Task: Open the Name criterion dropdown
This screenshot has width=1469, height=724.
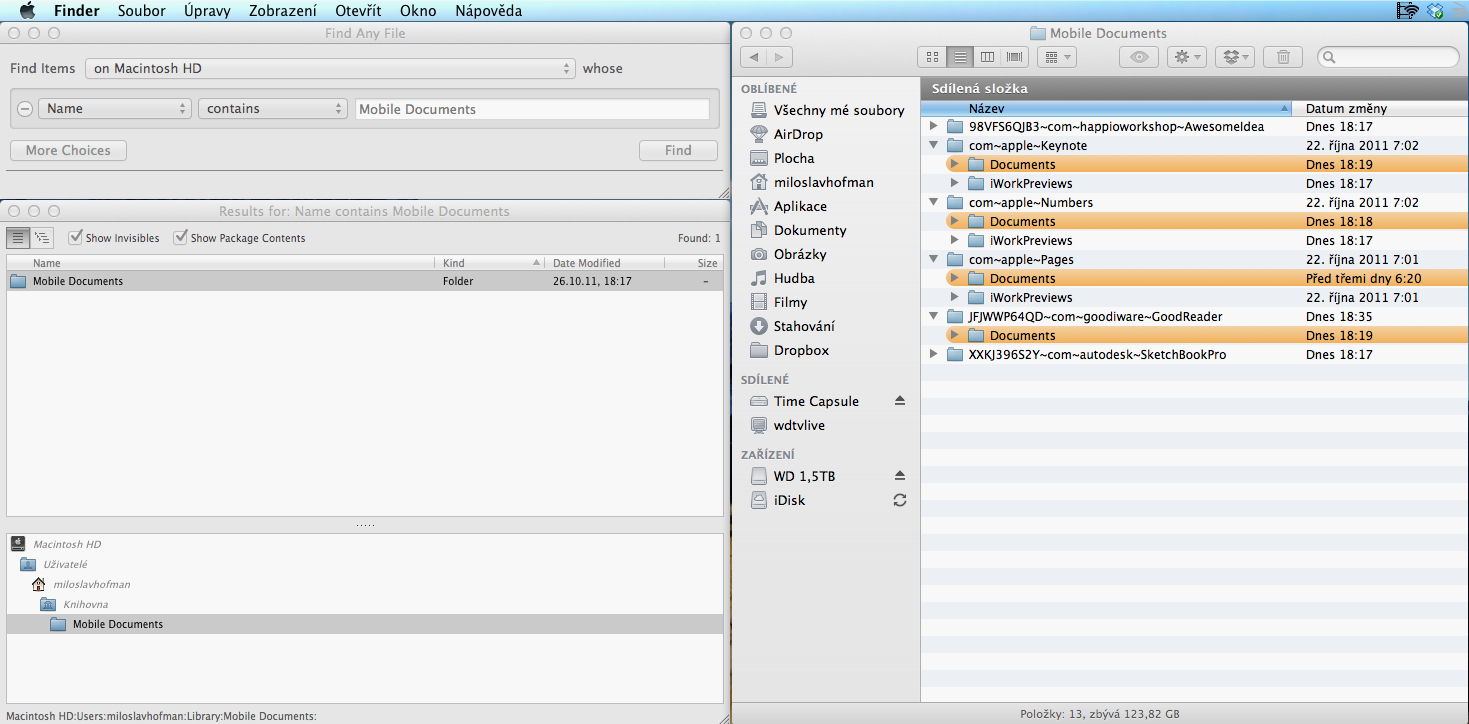Action: (115, 109)
